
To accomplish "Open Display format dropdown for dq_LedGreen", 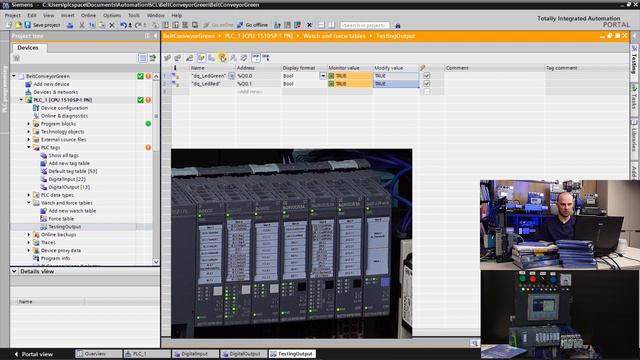I will (x=323, y=76).
